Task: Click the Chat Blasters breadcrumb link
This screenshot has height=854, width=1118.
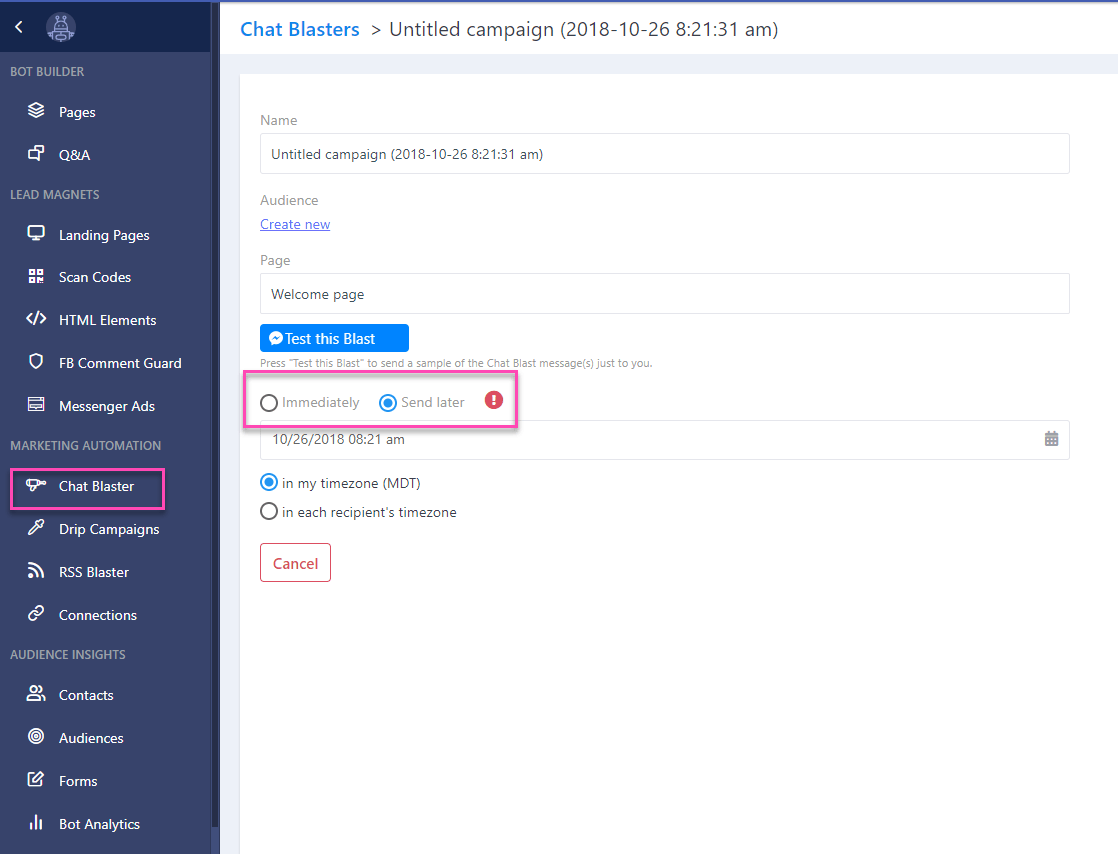Action: [x=299, y=29]
